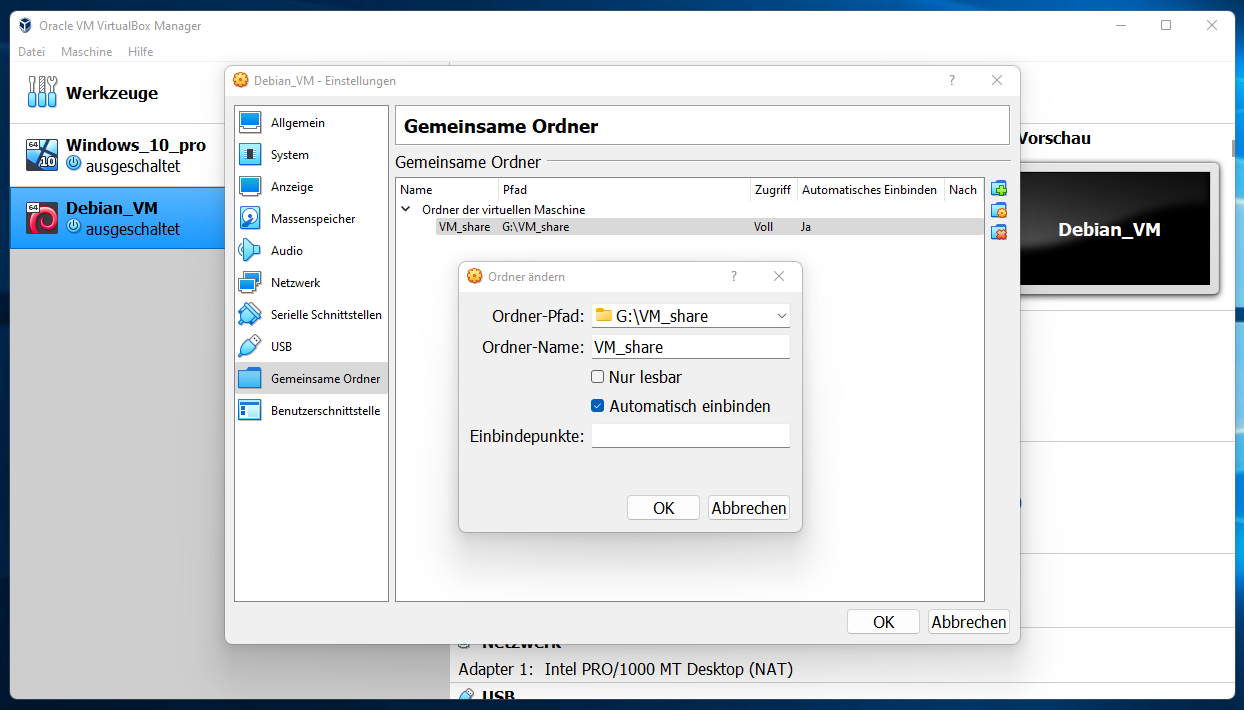The image size is (1244, 710).
Task: Click the G:\VM_share path cell
Action: pos(535,227)
